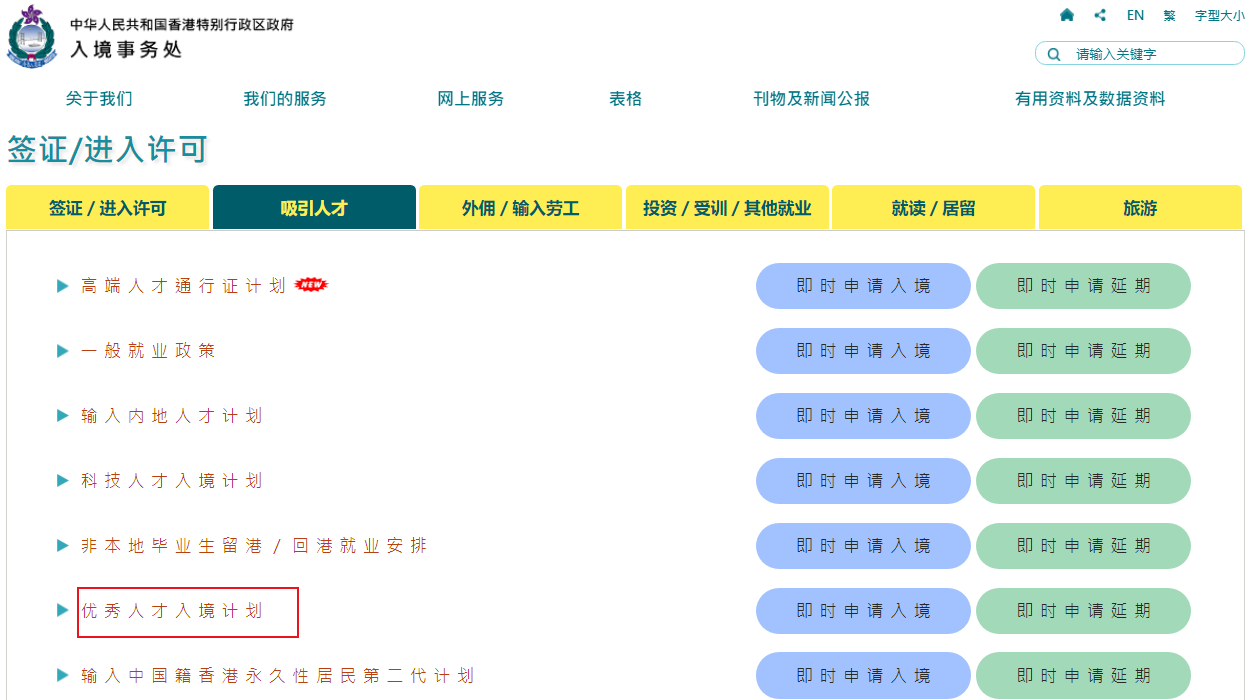Open the 网上服务 menu
The width and height of the screenshot is (1250, 700).
(471, 99)
